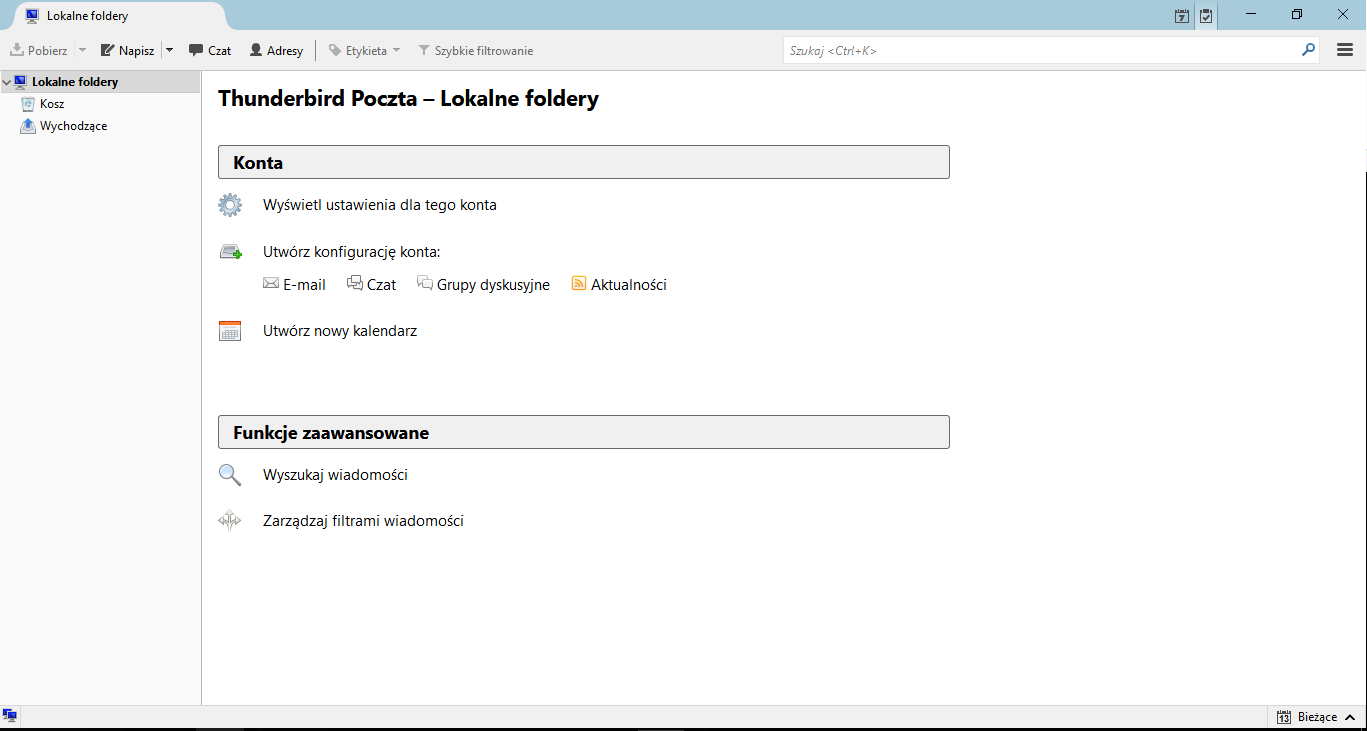Click the Pobierz download messages button
The image size is (1367, 731).
click(39, 50)
